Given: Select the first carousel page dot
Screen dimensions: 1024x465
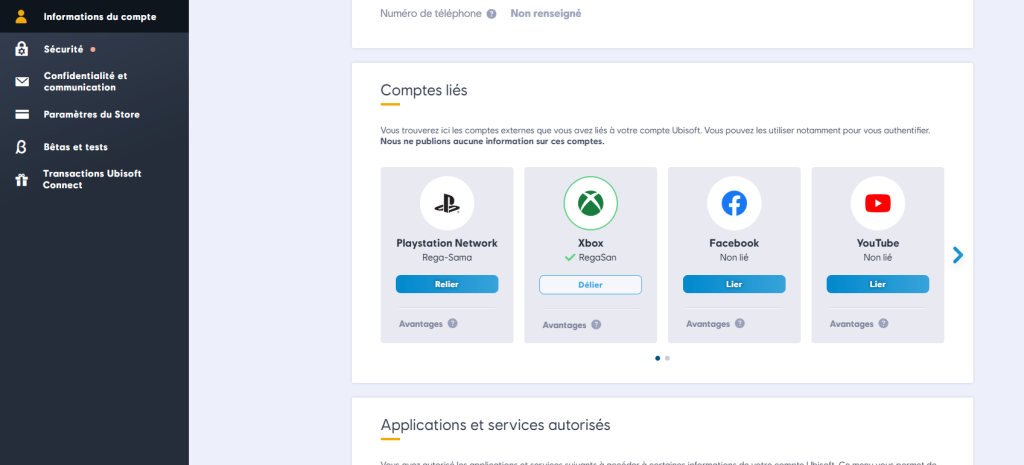Looking at the screenshot, I should (657, 358).
